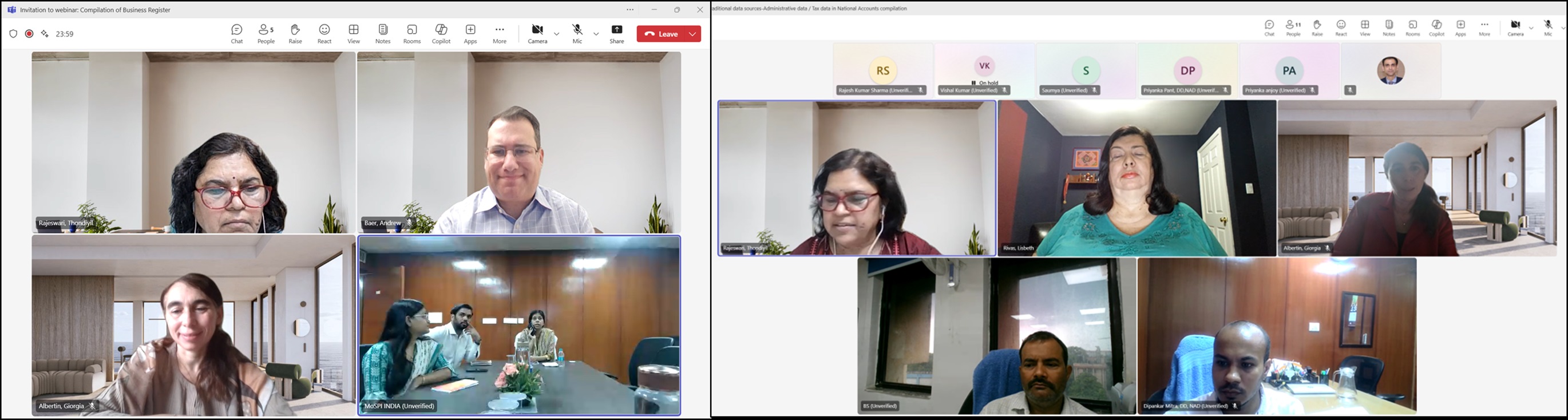Expand Camera options arrow in left window

tap(556, 34)
